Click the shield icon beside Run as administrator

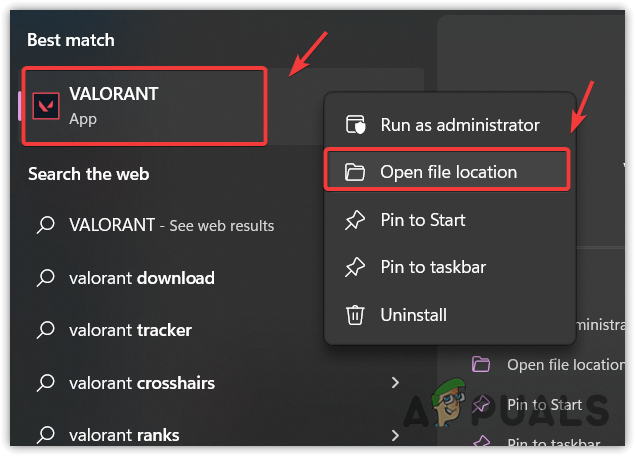point(355,125)
